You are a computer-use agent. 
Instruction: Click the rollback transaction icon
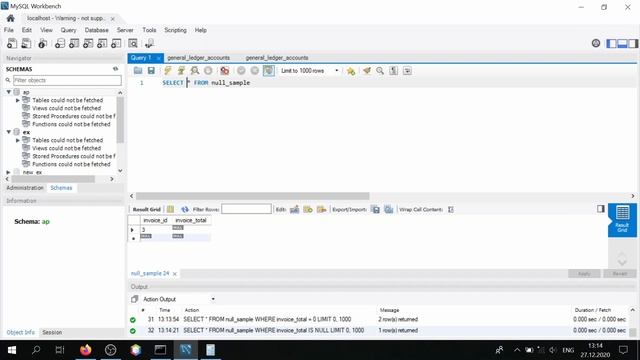pos(255,71)
